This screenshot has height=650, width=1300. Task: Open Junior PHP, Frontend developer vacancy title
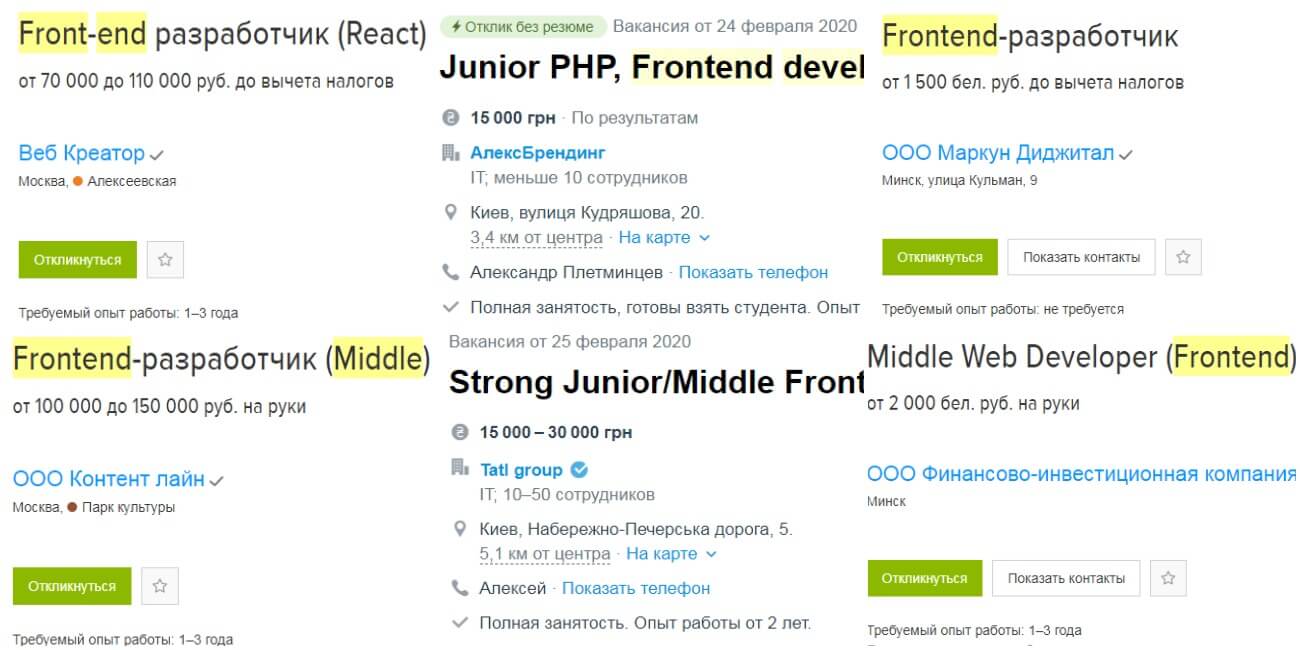click(651, 67)
